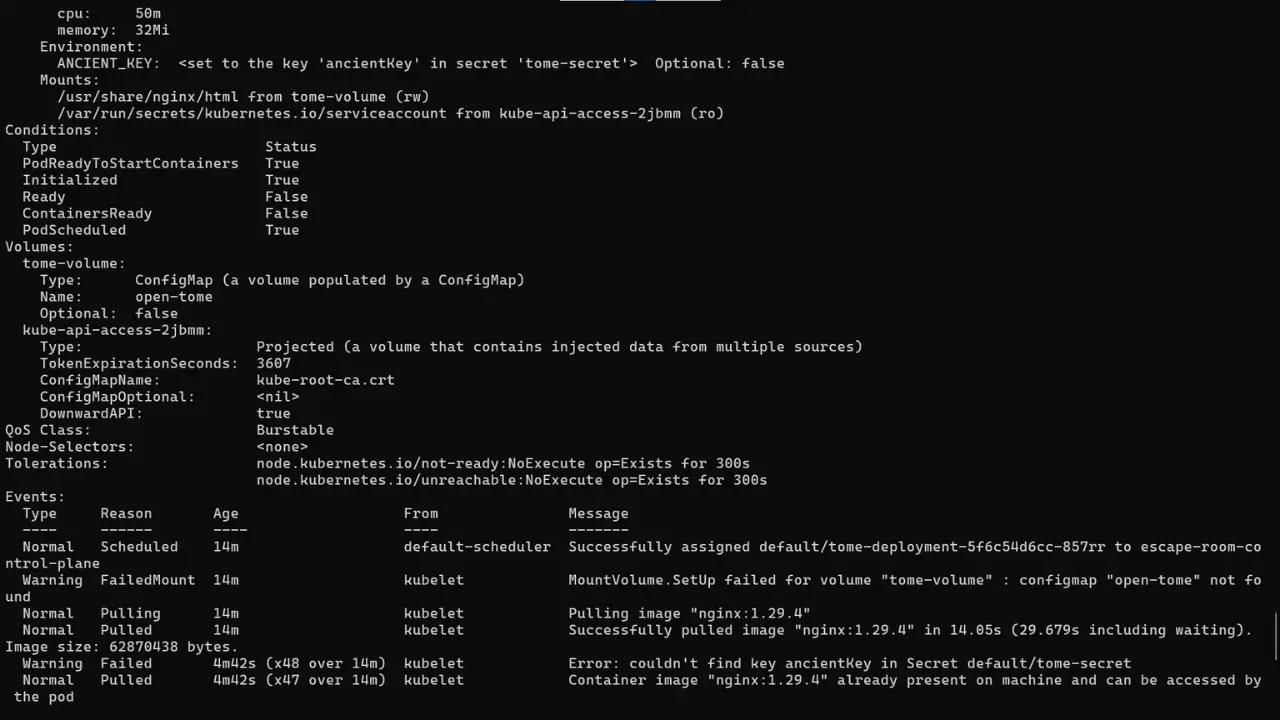Click the Node-Selectors label
Screen dimensions: 1280x720
[69, 447]
